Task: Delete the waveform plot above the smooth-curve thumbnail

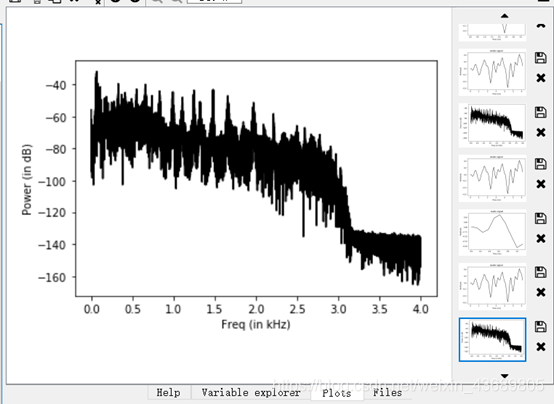Action: [541, 184]
